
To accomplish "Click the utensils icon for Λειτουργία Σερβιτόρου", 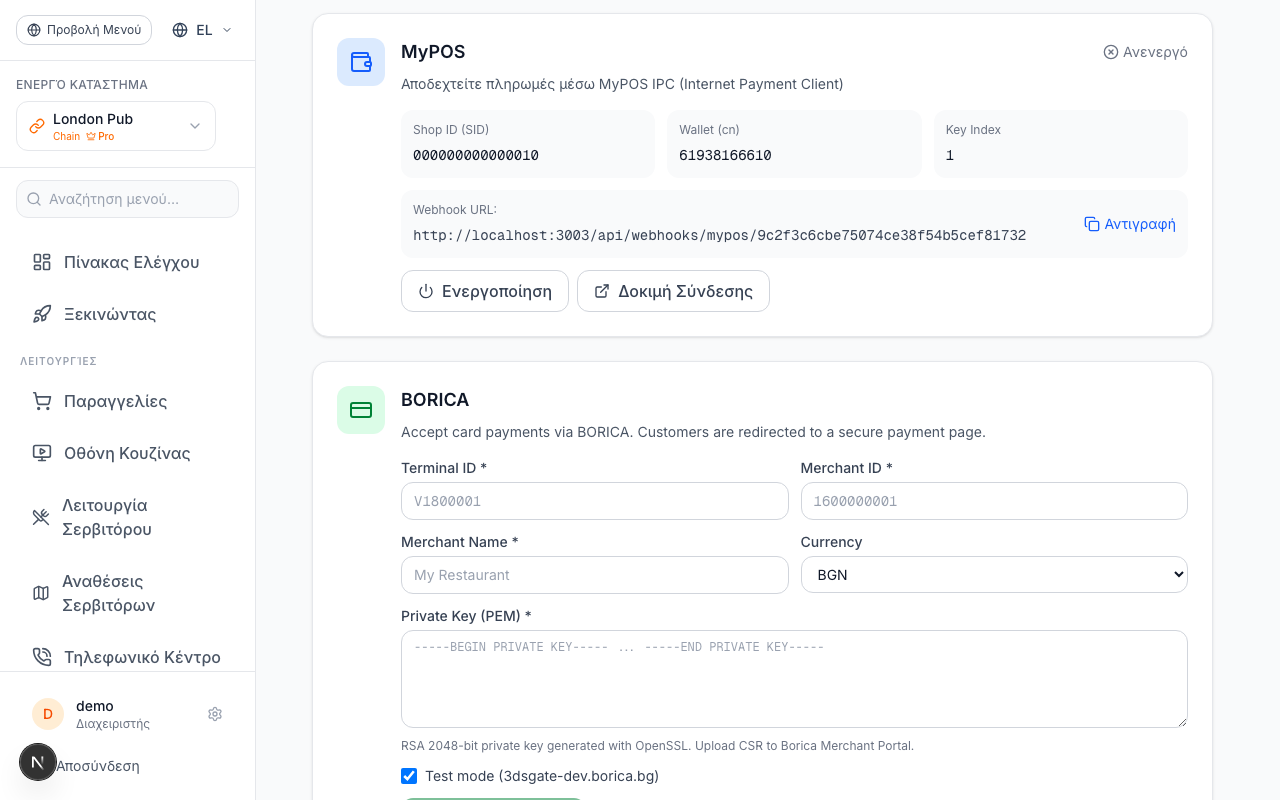I will point(41,517).
